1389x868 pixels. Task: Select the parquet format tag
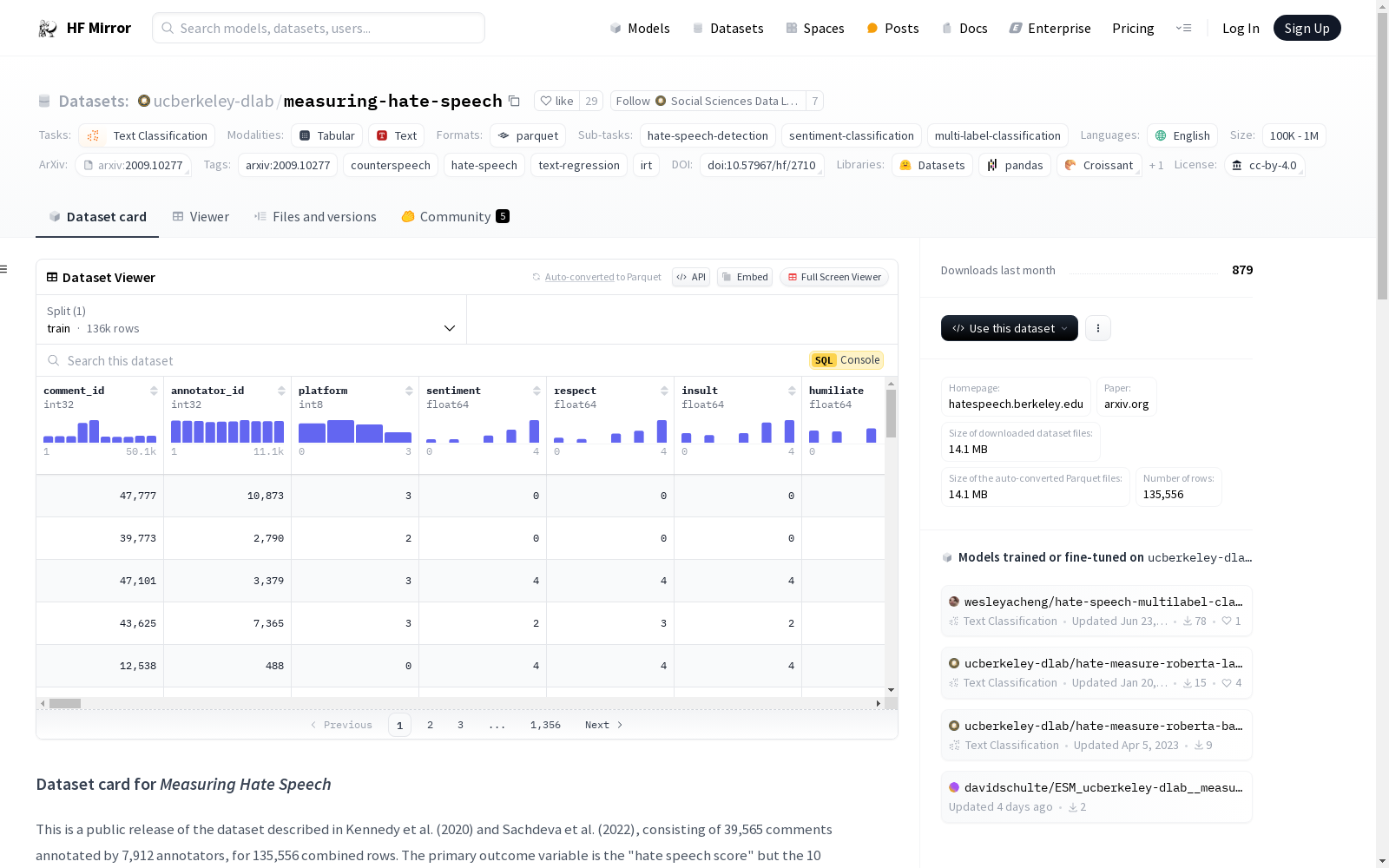pos(528,135)
